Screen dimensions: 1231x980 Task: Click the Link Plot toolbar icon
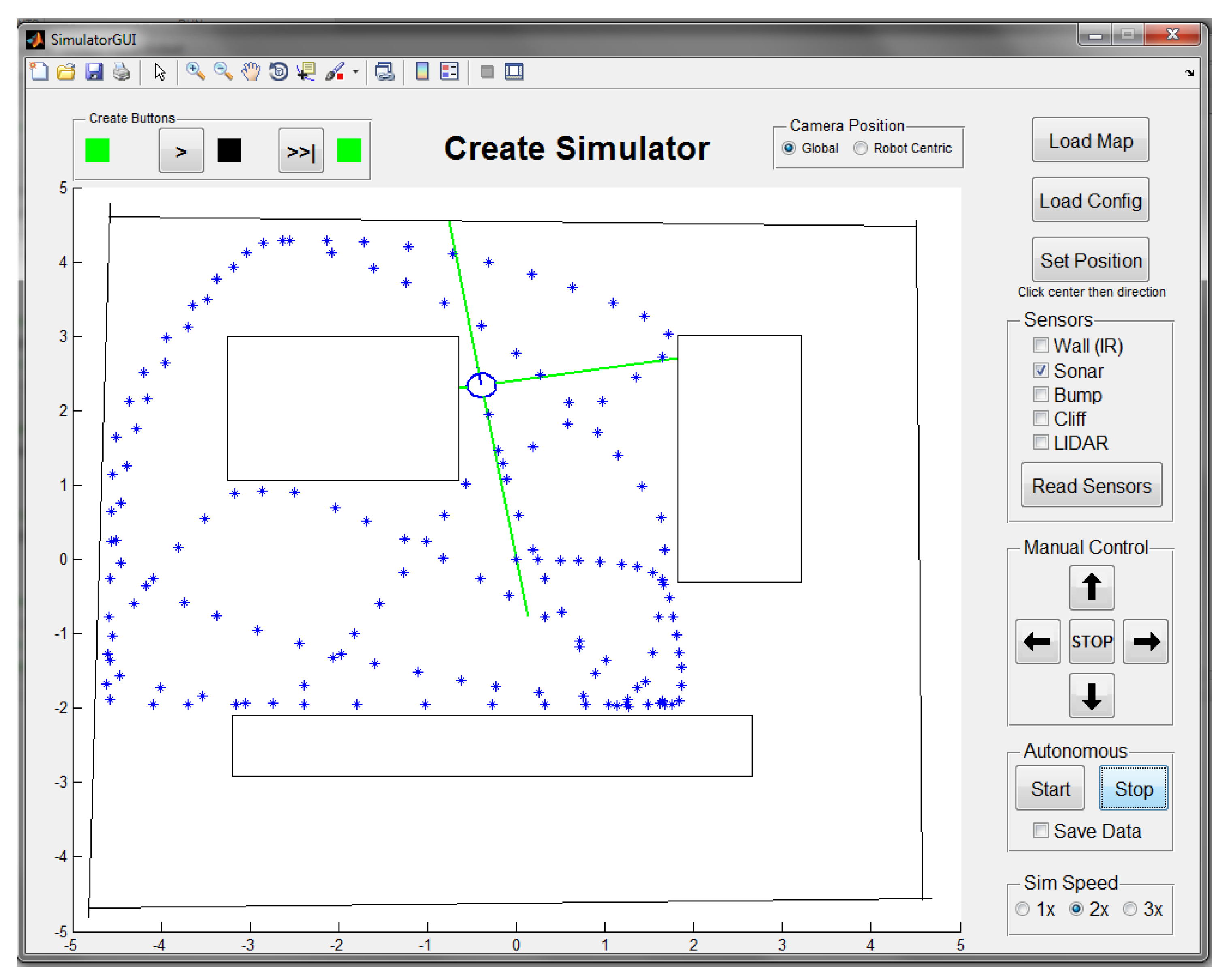tap(384, 71)
